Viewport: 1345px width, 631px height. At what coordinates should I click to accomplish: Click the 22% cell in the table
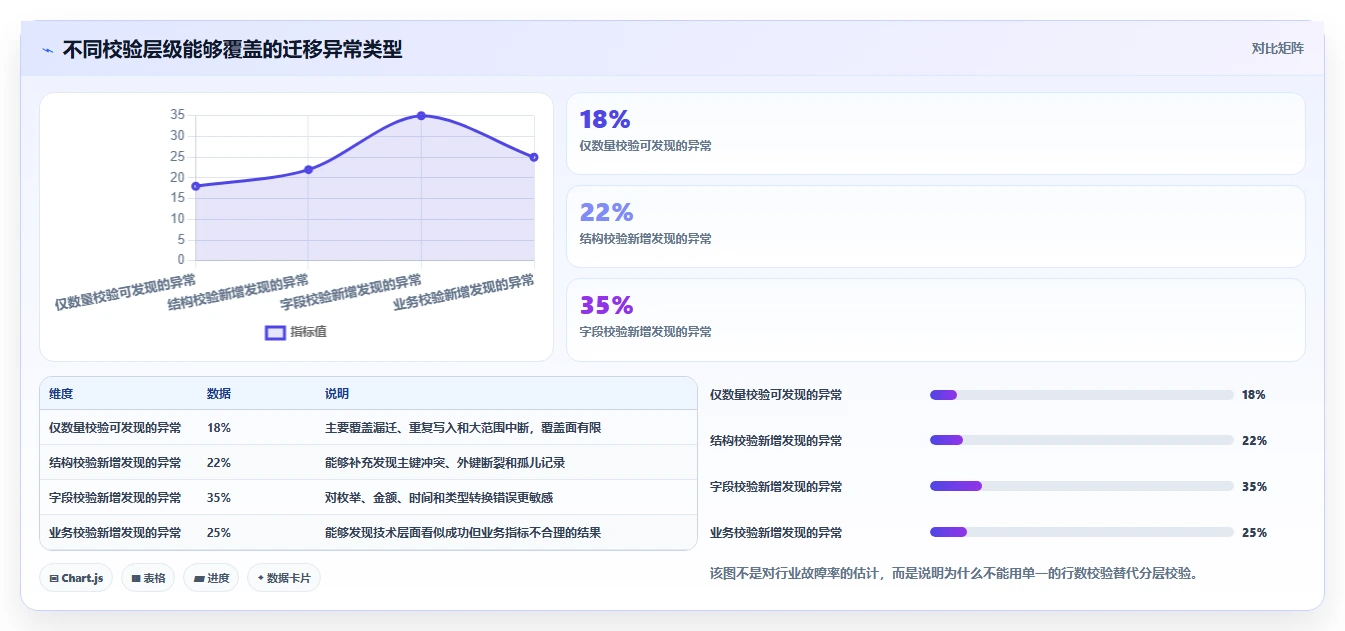pos(219,463)
